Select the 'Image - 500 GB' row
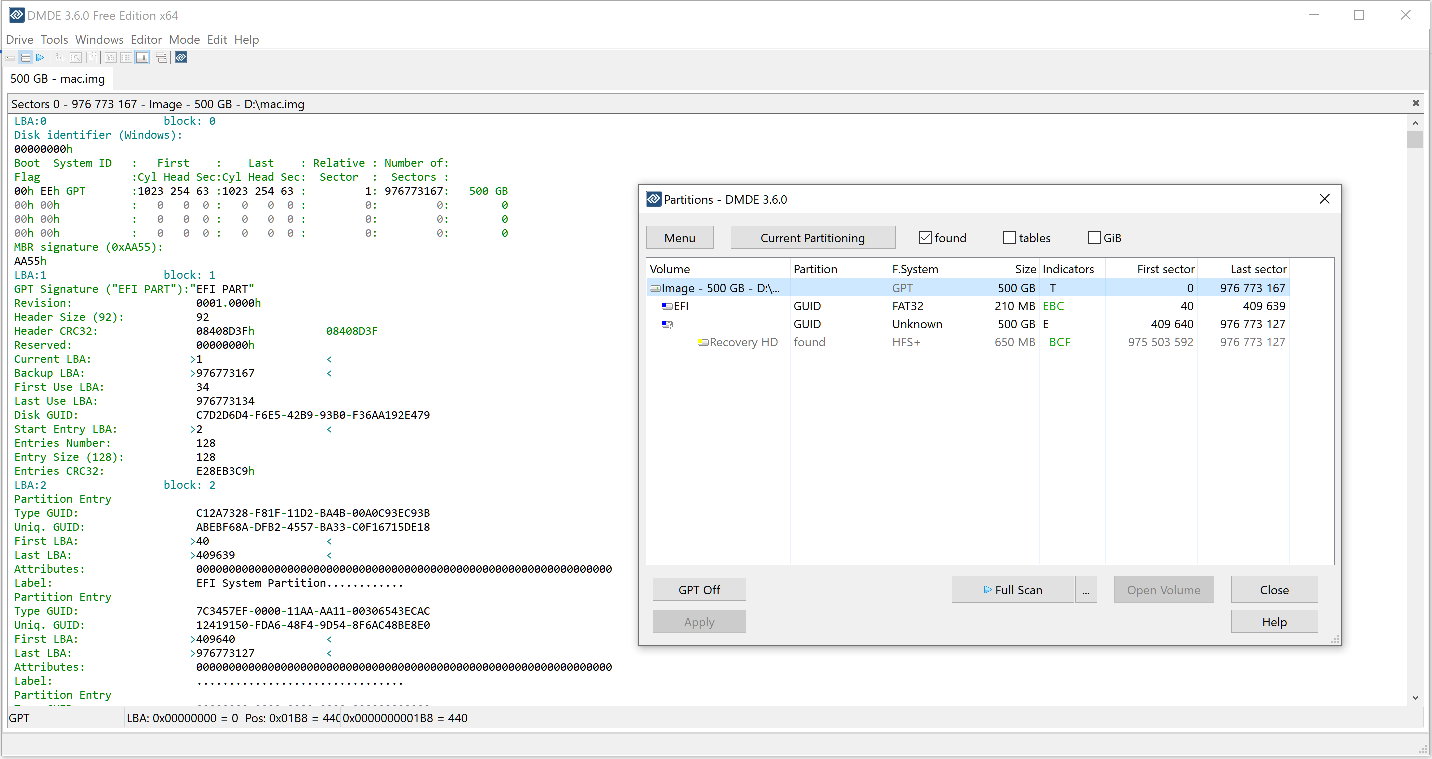Viewport: 1432px width, 759px height. coord(968,288)
